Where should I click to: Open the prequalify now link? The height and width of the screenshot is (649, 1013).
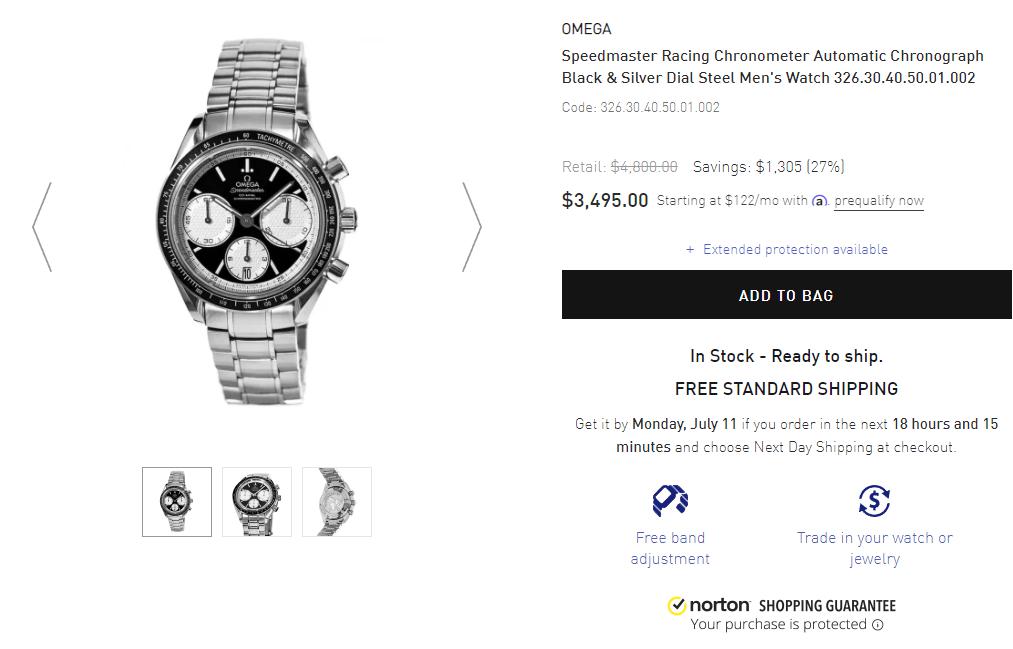pyautogui.click(x=879, y=201)
